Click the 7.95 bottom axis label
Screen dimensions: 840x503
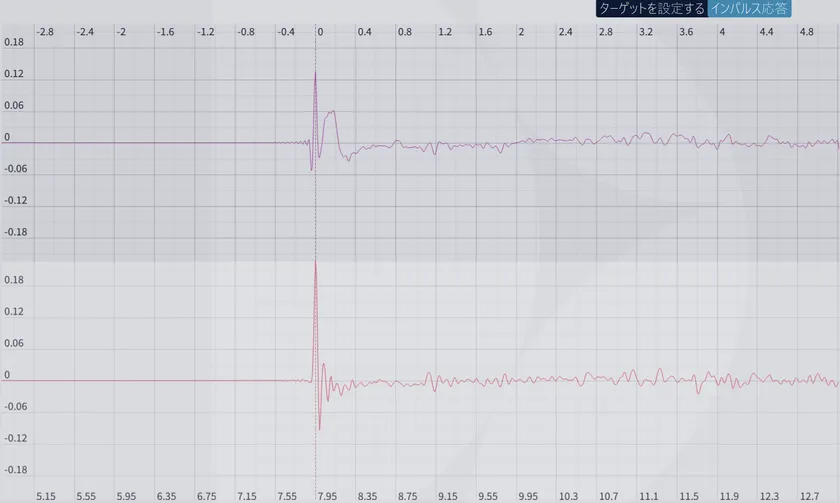[x=327, y=496]
